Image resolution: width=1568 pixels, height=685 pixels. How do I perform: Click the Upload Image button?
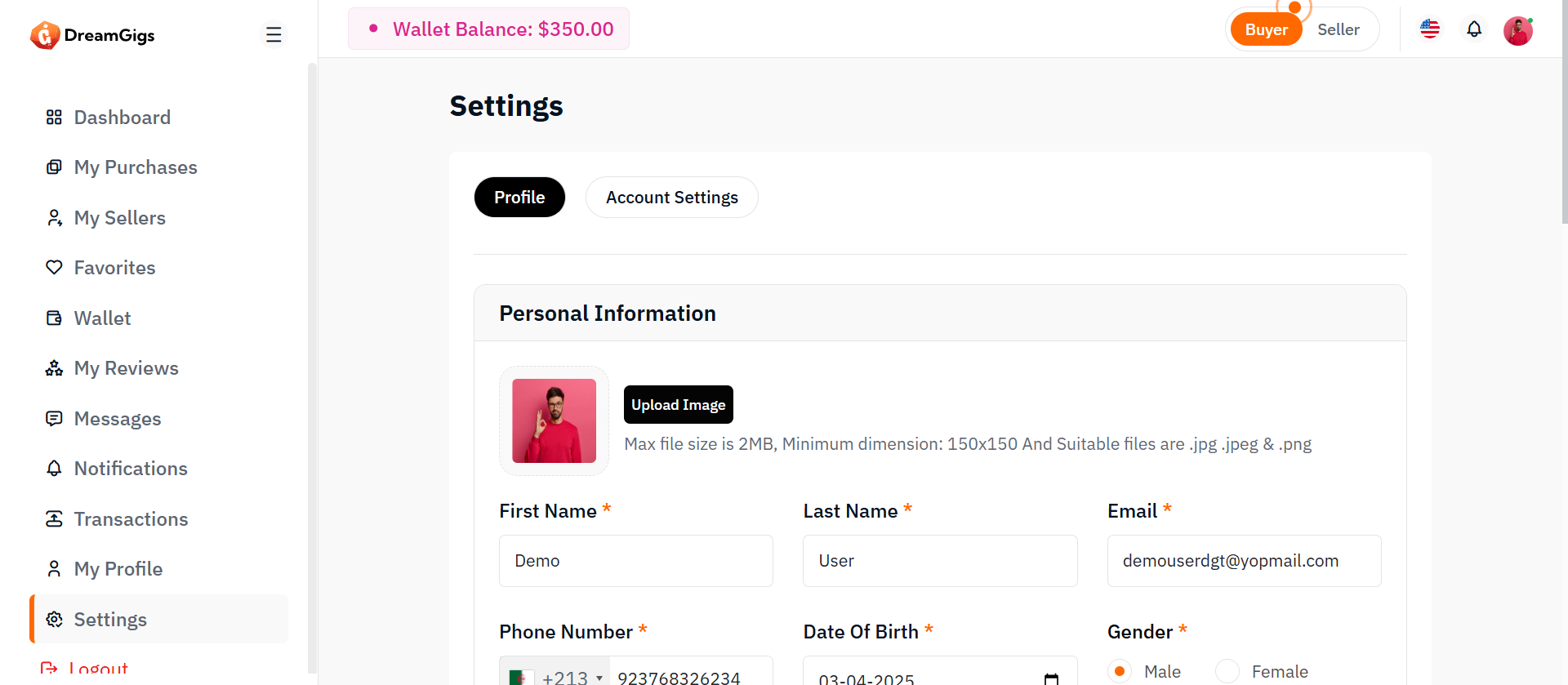click(x=678, y=405)
